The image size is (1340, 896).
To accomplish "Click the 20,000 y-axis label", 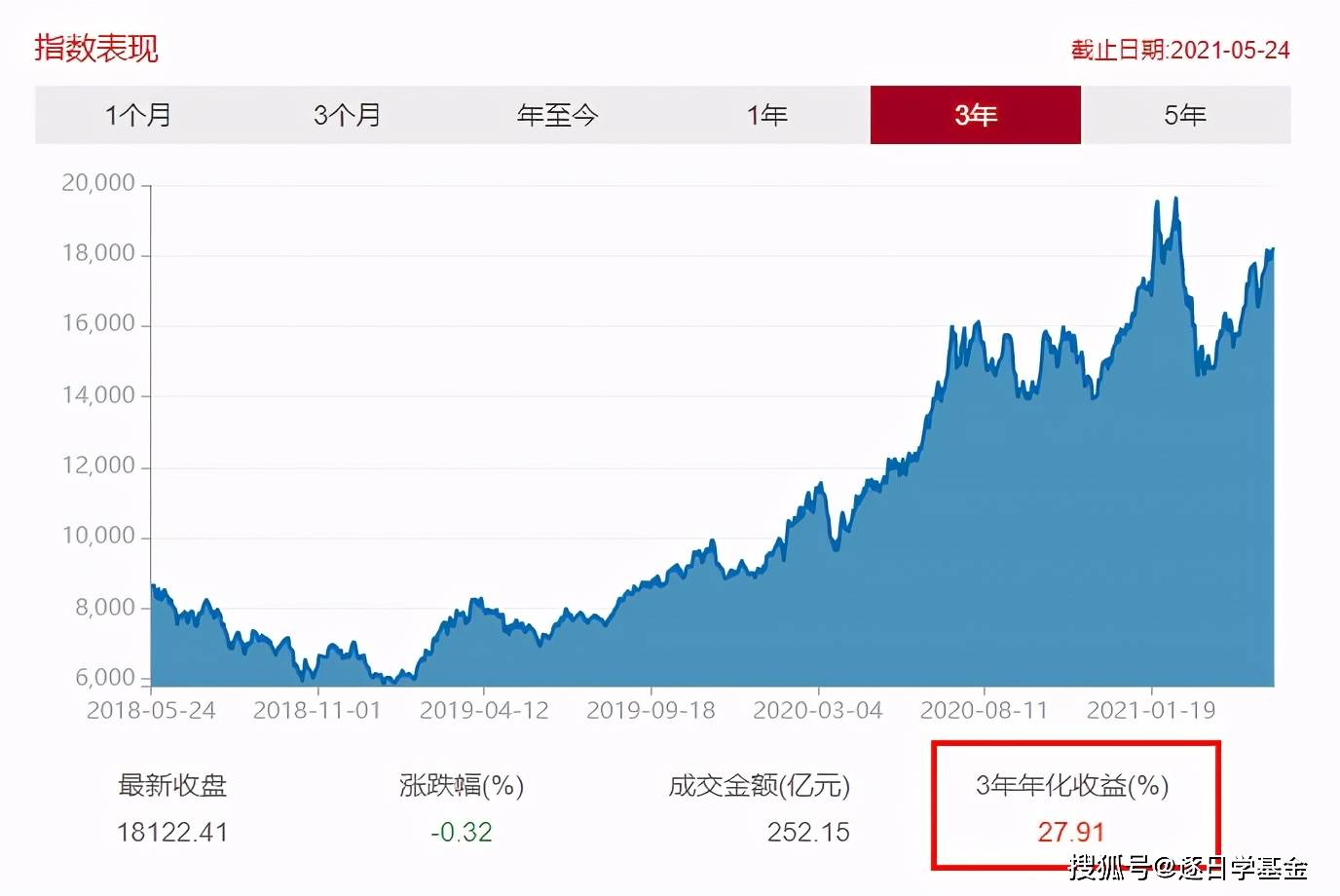I will coord(98,183).
